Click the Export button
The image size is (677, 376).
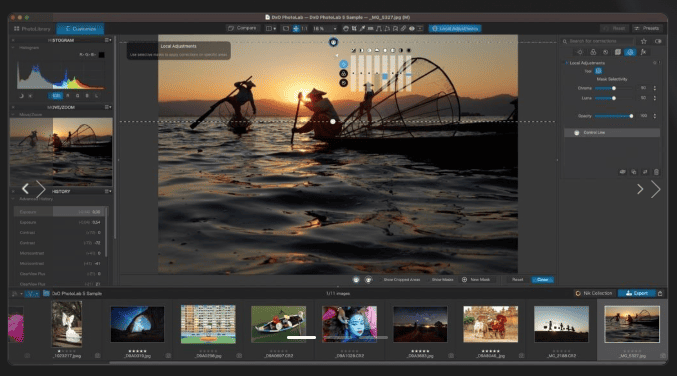pos(637,293)
